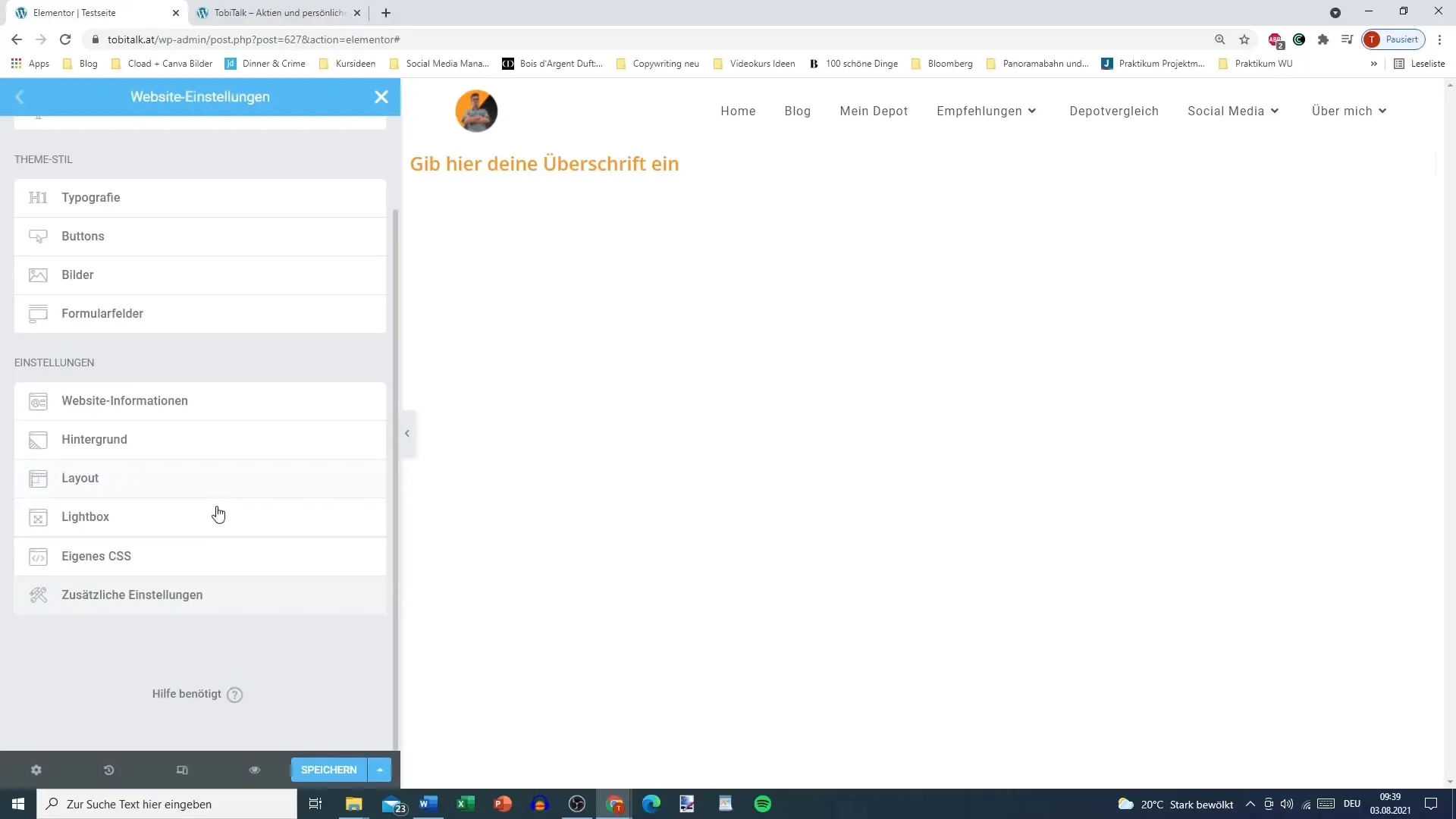
Task: Open Layout settings entry
Action: 200,479
